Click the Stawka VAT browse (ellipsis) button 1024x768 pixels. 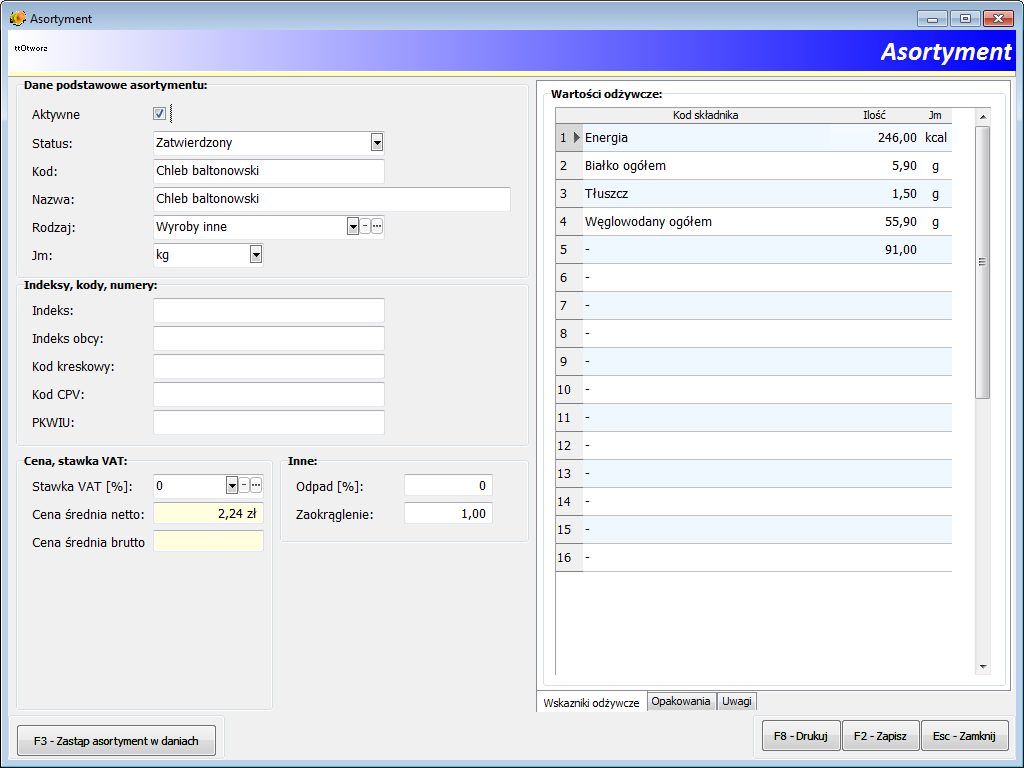pyautogui.click(x=256, y=485)
